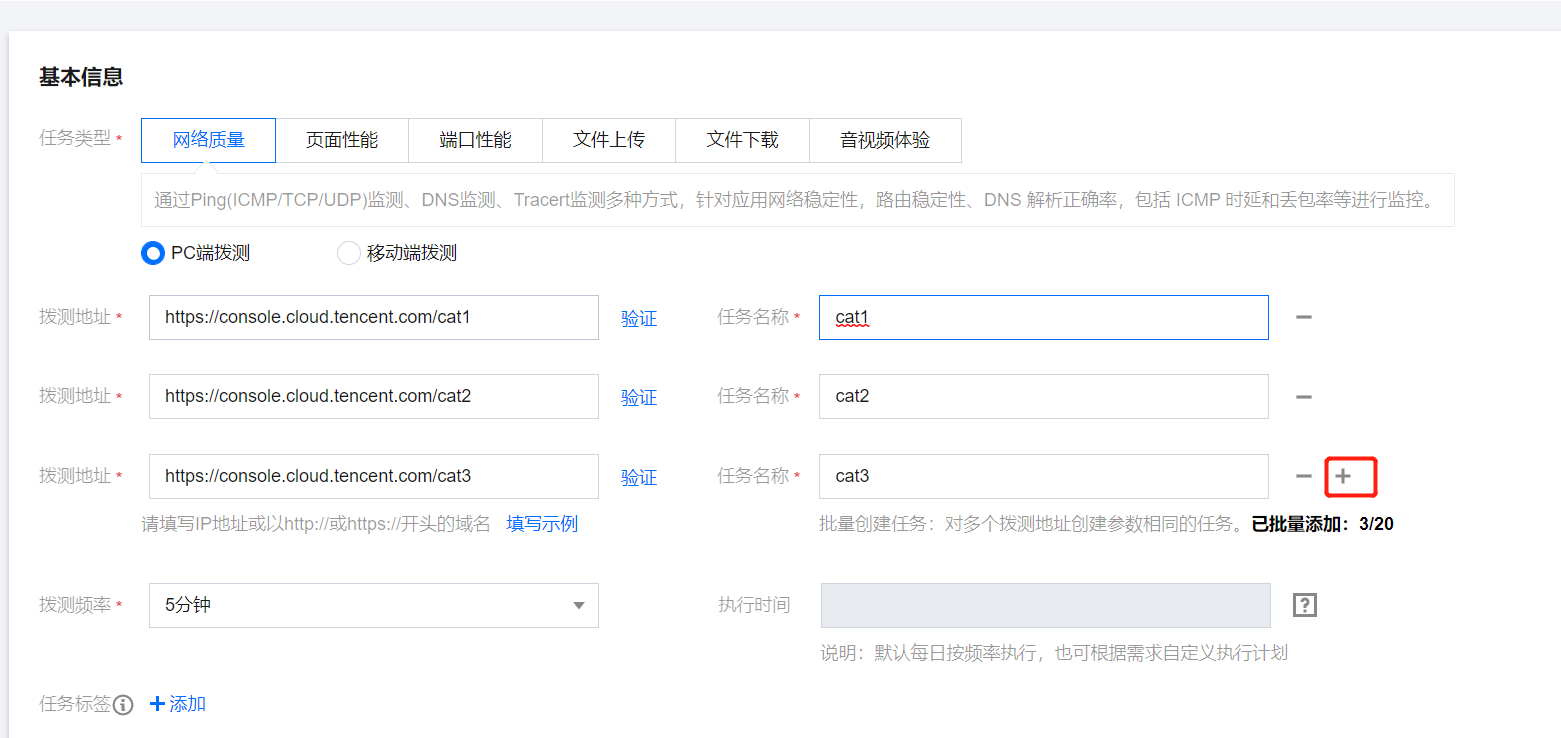Screen dimensions: 1561x738
Task: Click the 任务名称 field with cat1
Action: (1044, 317)
